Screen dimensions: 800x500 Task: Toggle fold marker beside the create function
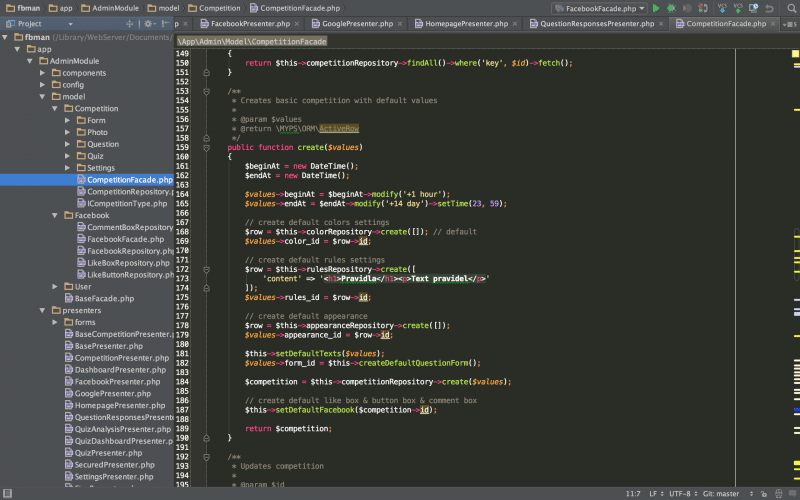(206, 148)
